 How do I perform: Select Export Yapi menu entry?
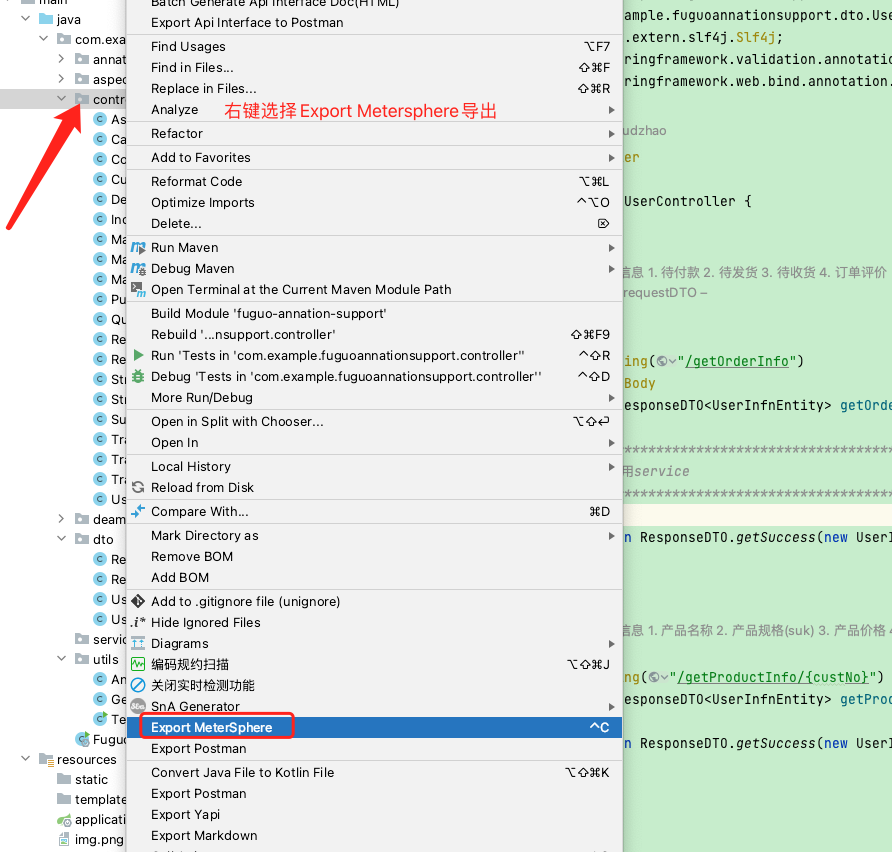pyautogui.click(x=374, y=814)
